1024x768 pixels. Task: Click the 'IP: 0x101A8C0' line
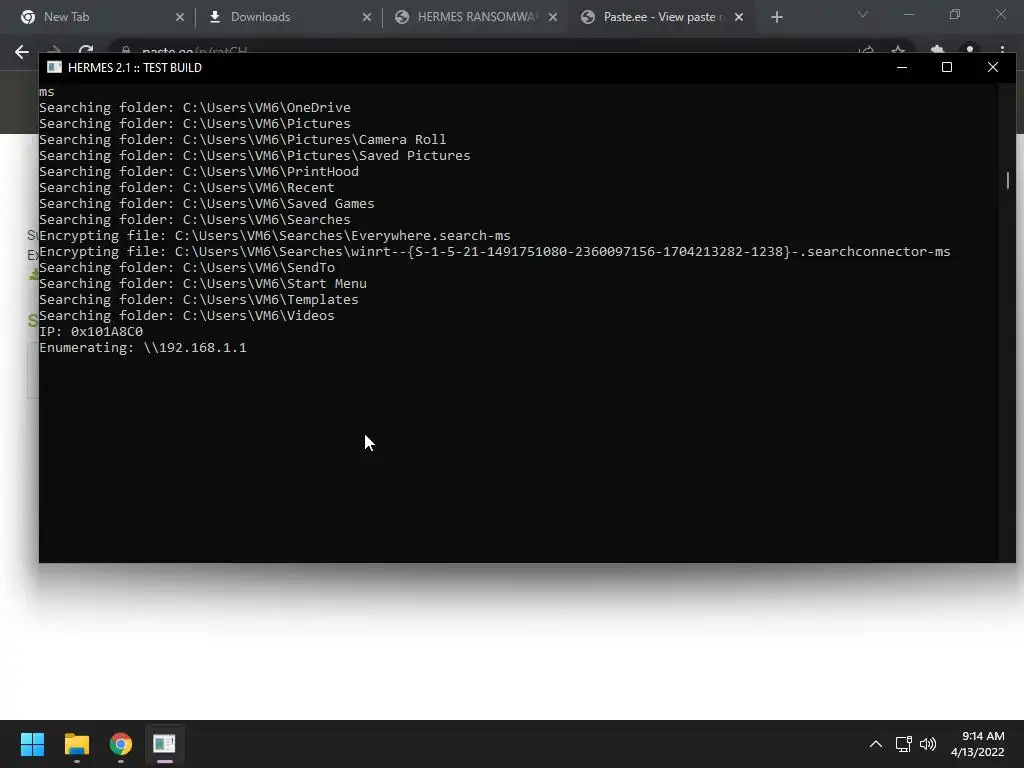coord(91,332)
